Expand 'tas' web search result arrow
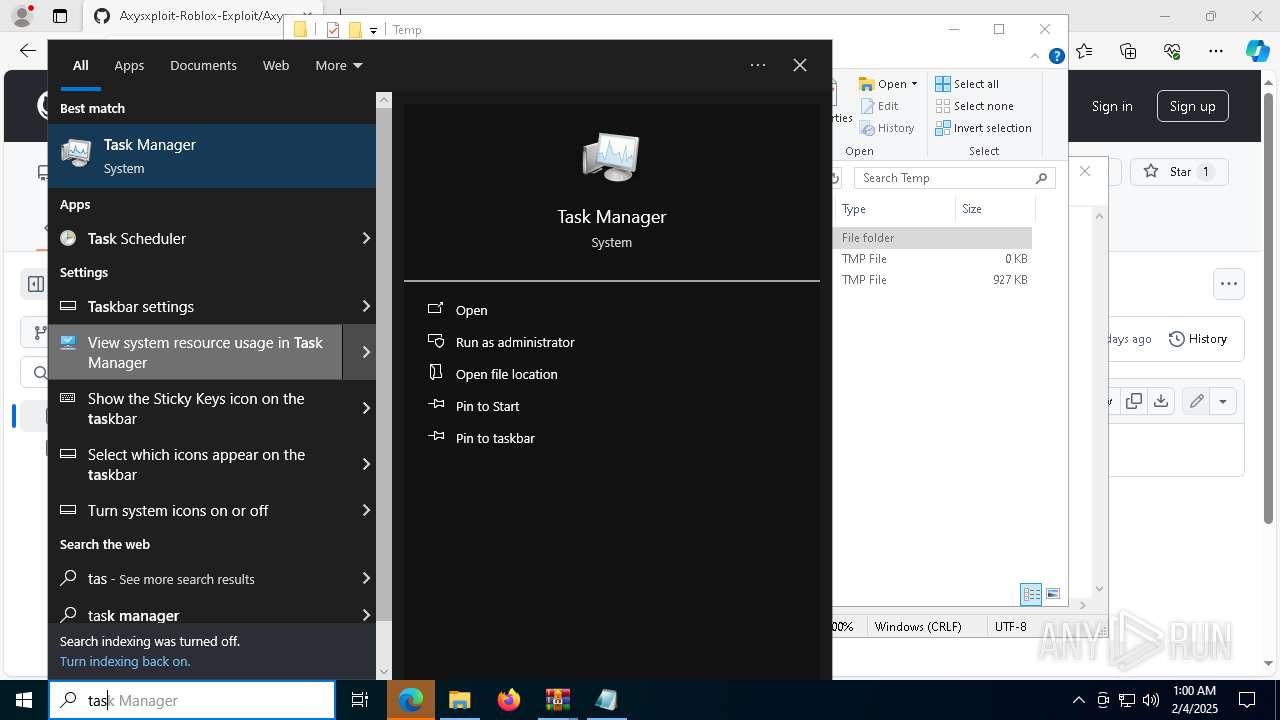The image size is (1280, 720). 366,578
